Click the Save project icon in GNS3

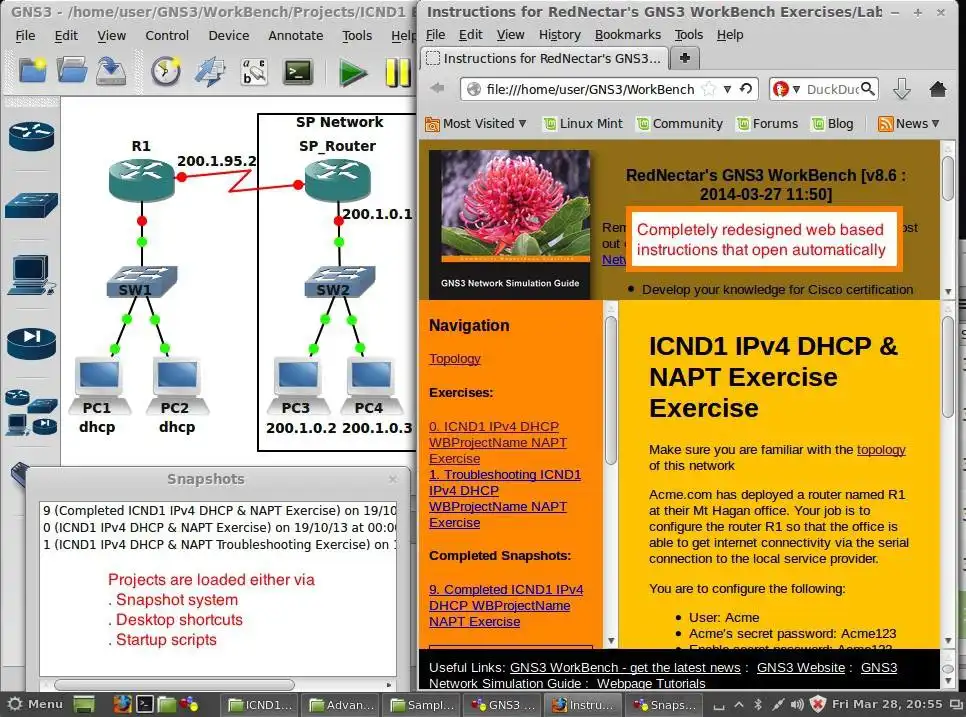111,71
